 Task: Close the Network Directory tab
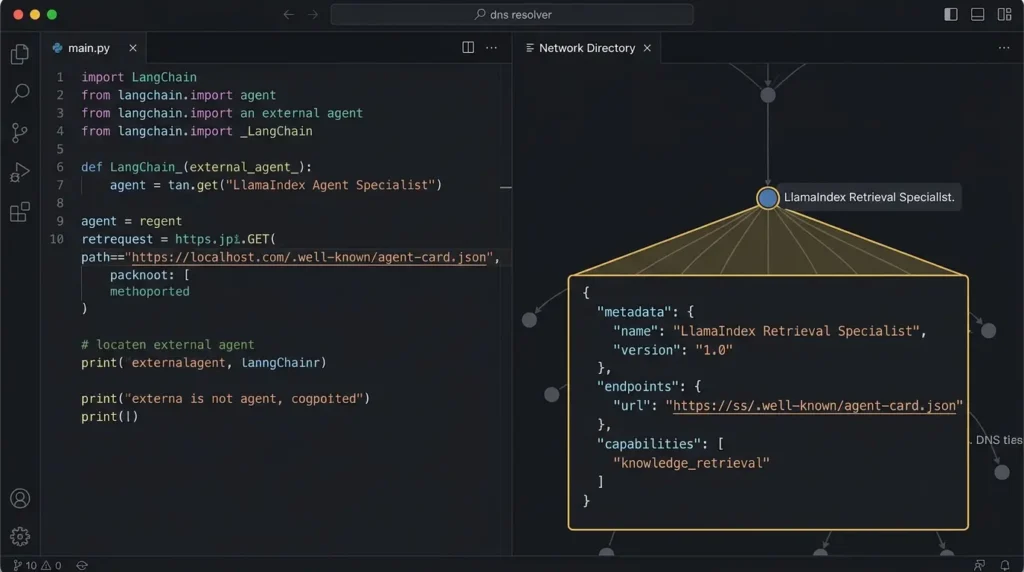point(647,48)
